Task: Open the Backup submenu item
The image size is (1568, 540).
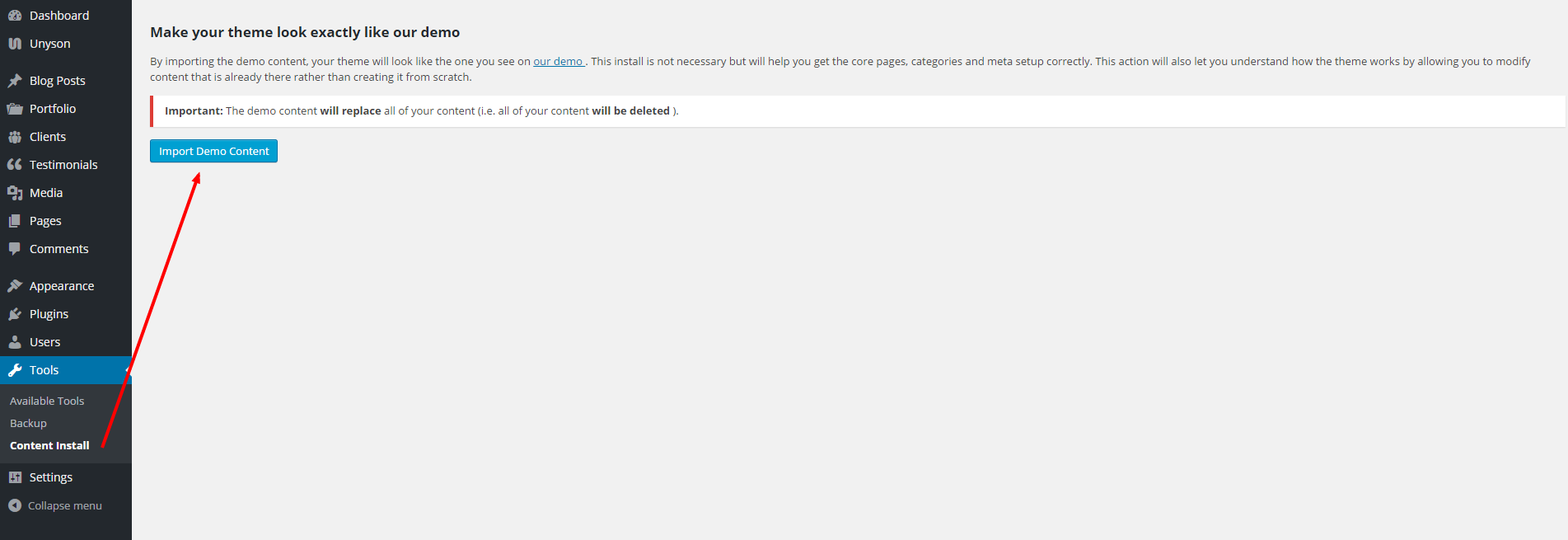Action: (28, 423)
